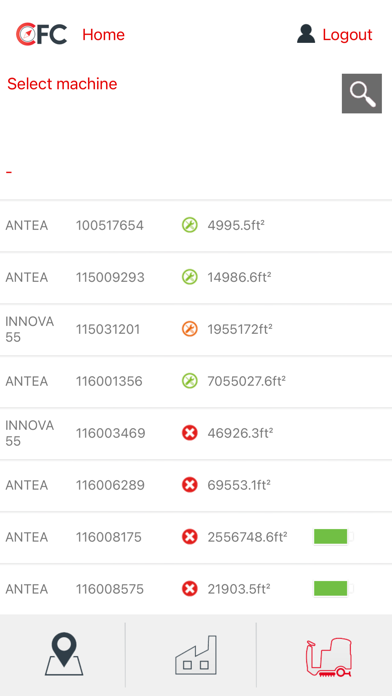Click battery indicator for machine 116008175

(334, 537)
